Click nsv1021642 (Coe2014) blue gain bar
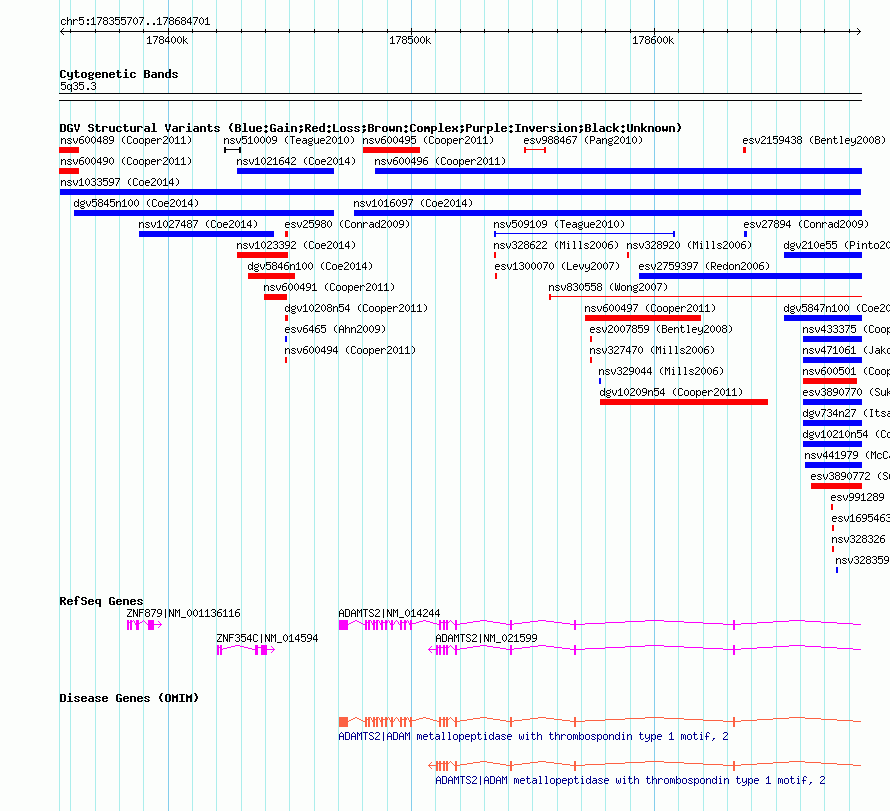This screenshot has height=811, width=890. click(286, 171)
